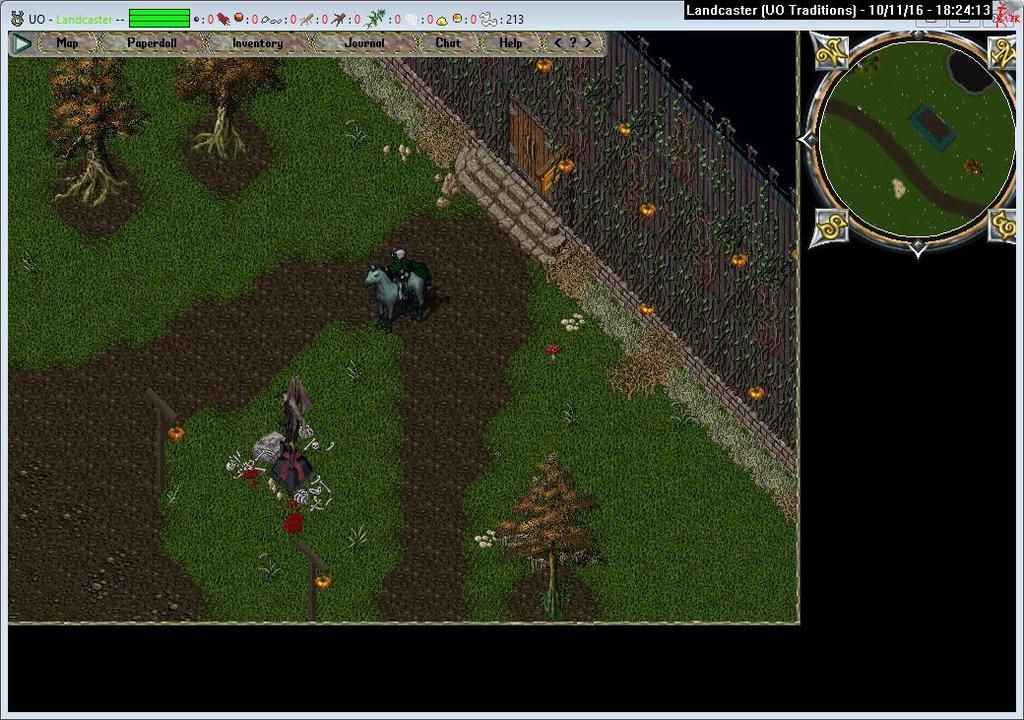Click the teal-bordered building on radar minimap
1024x720 pixels.
[933, 126]
